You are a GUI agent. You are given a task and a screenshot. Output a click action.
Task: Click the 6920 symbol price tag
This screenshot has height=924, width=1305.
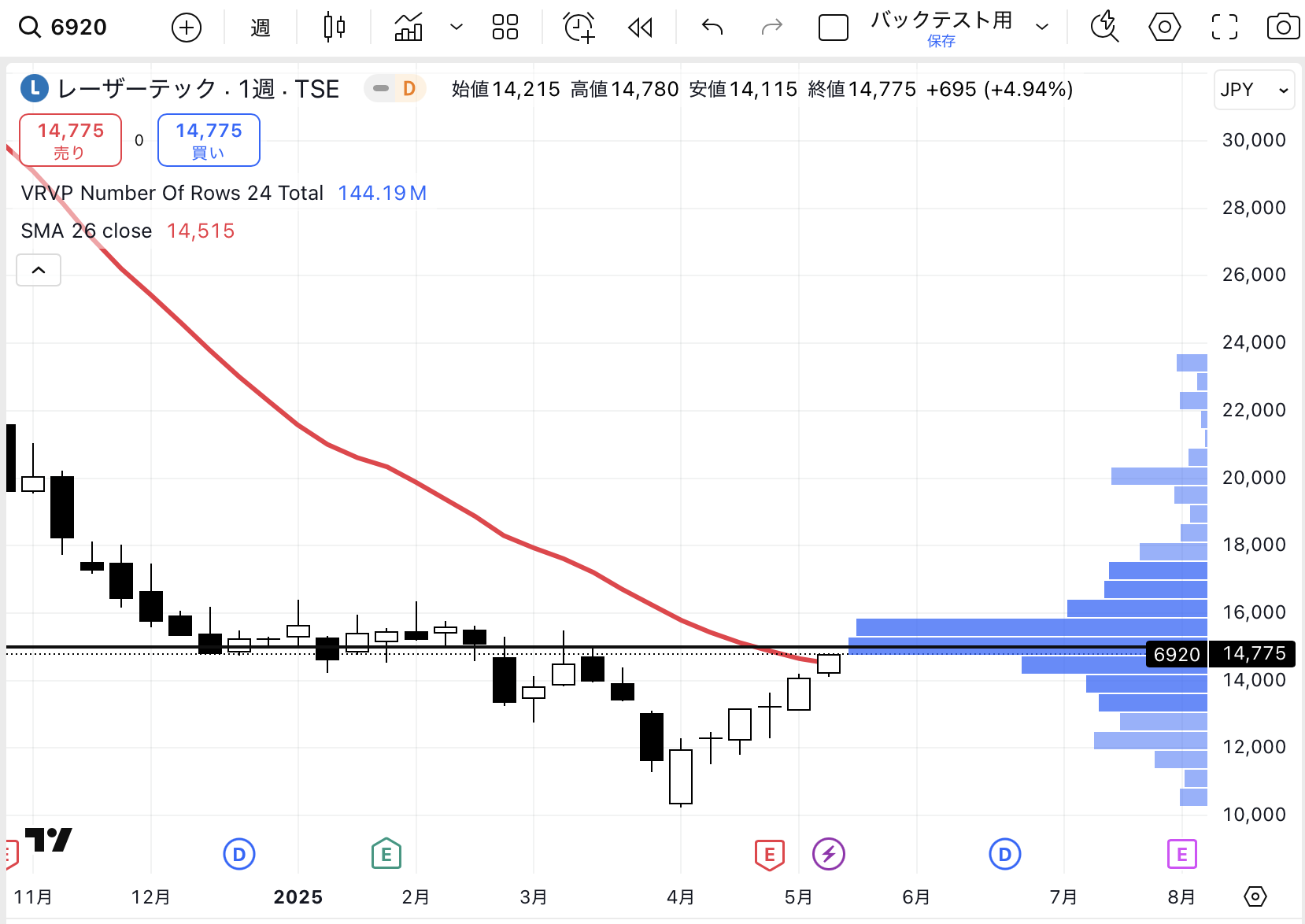point(1177,654)
